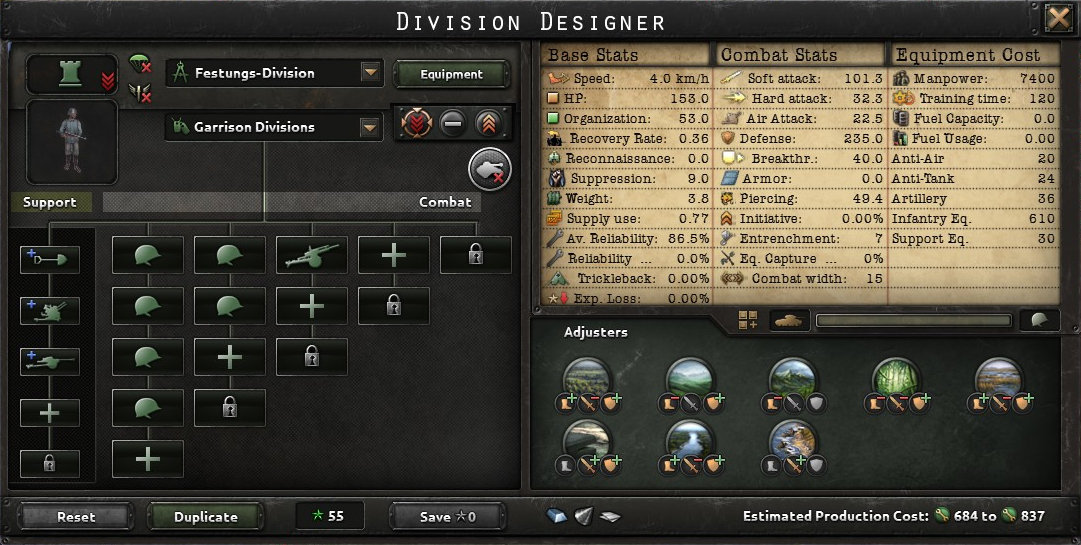This screenshot has height=545, width=1081.
Task: Select the medium priority minus icon
Action: 452,124
